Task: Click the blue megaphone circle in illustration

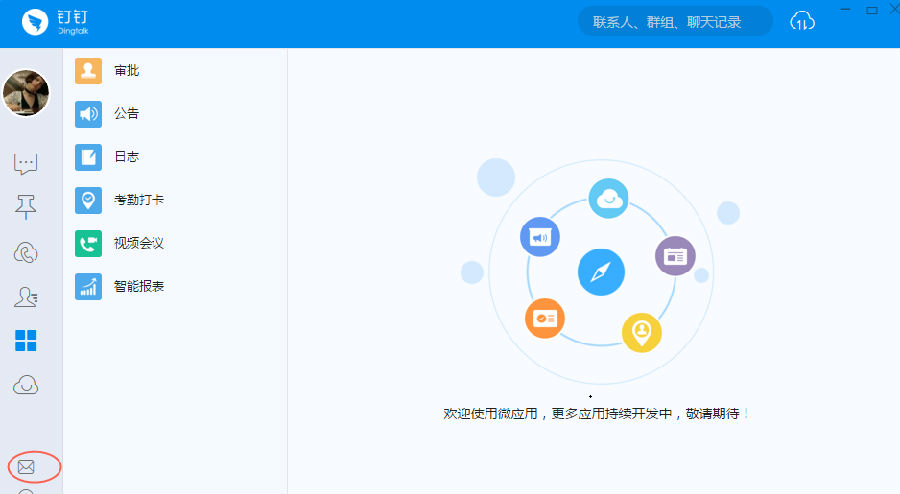Action: (x=540, y=236)
